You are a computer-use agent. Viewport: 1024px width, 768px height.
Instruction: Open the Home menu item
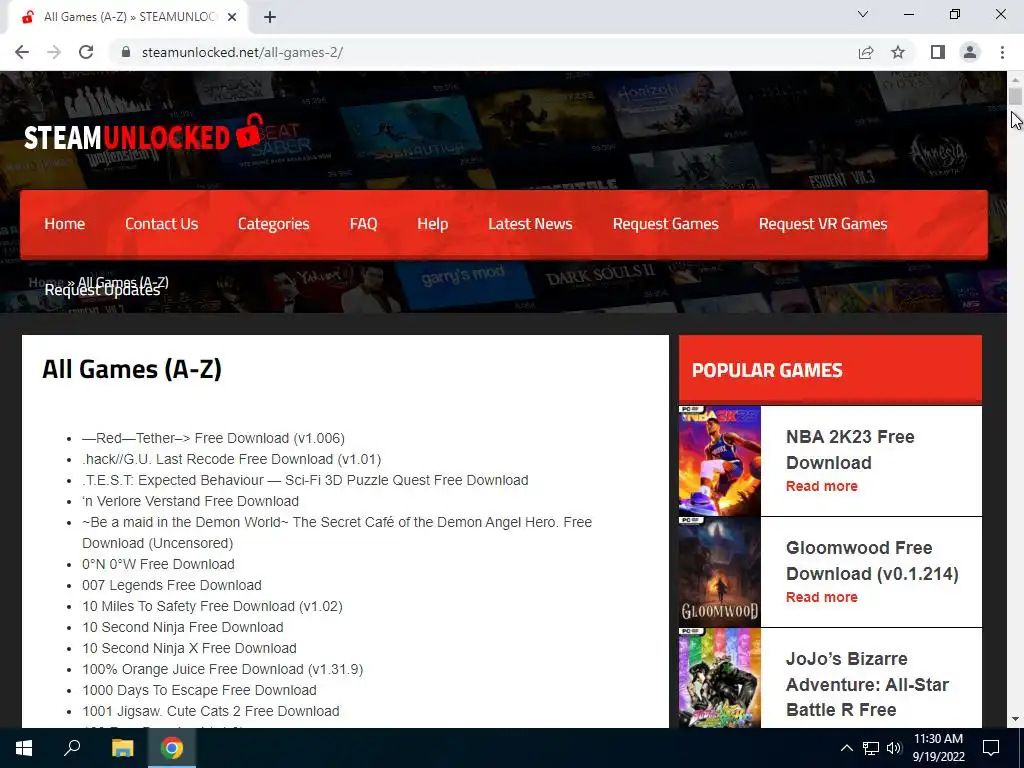tap(65, 224)
